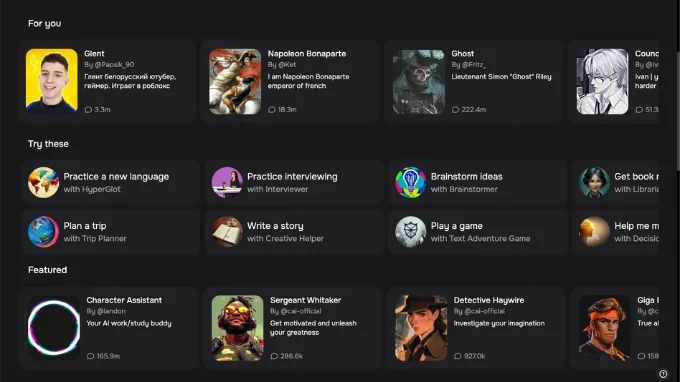680x382 pixels.
Task: Click "I am Napoleon Bonaparte" description
Action: click(308, 81)
